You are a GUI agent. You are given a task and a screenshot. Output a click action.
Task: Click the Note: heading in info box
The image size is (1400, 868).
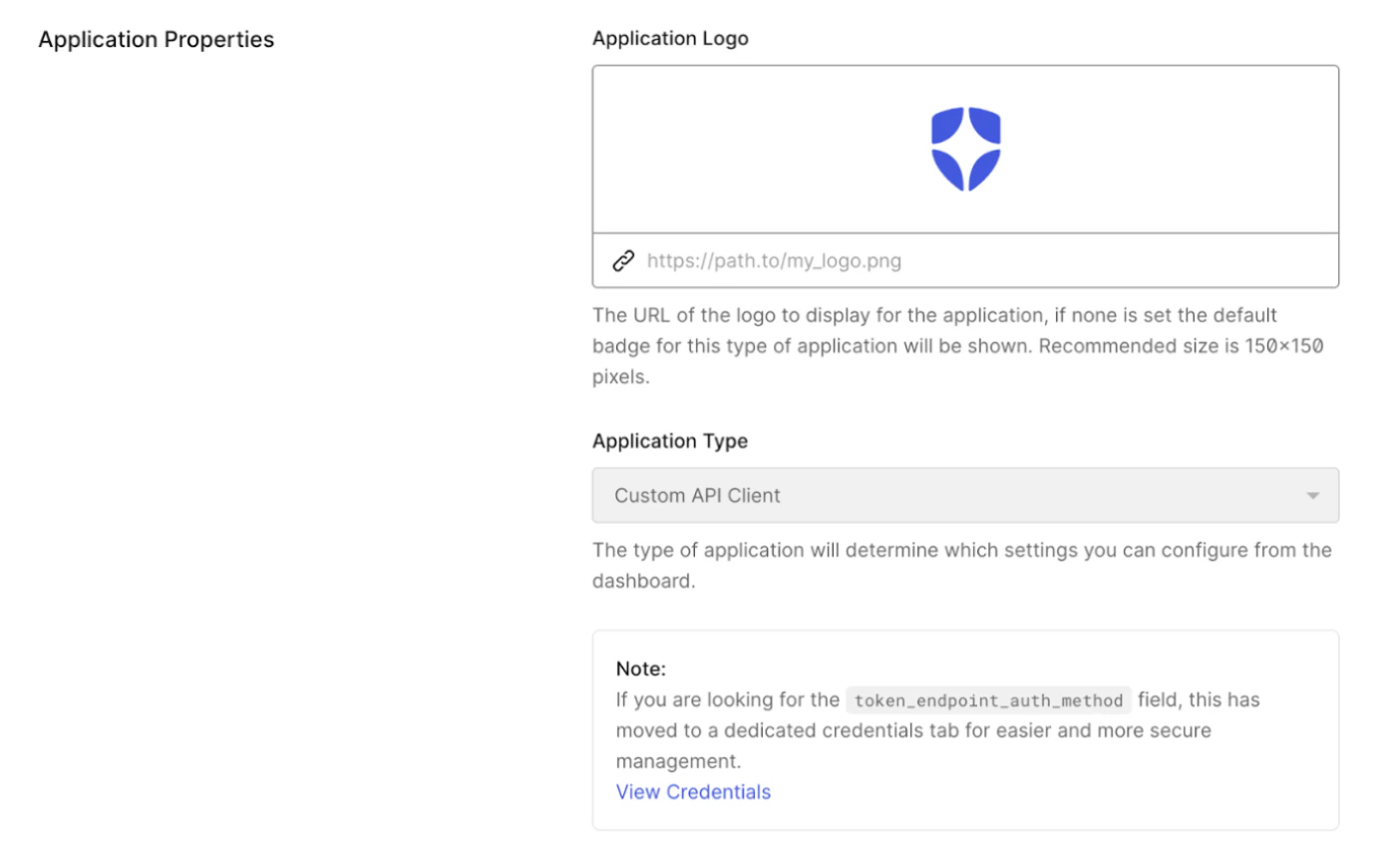[x=640, y=668]
